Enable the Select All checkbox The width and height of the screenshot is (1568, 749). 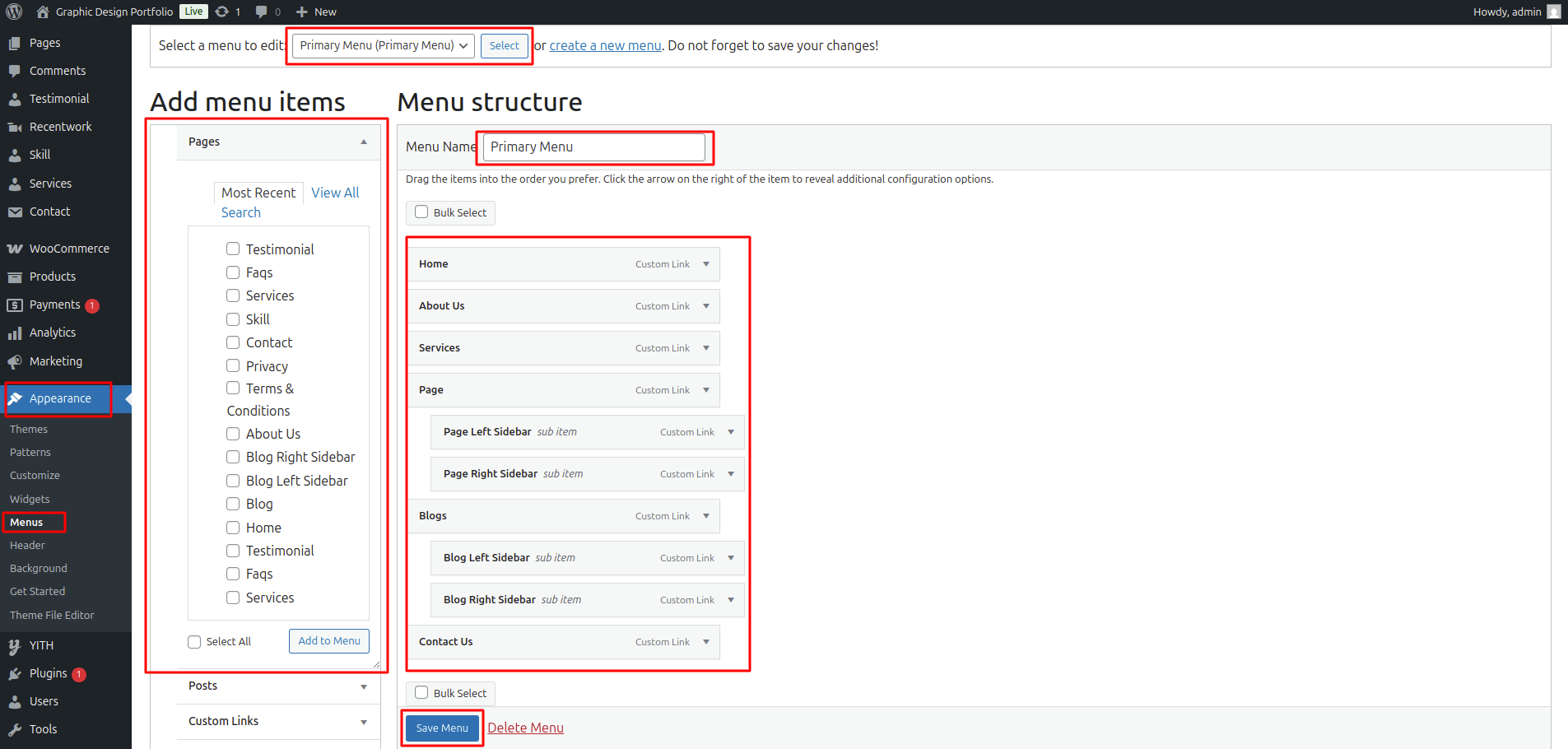point(194,642)
